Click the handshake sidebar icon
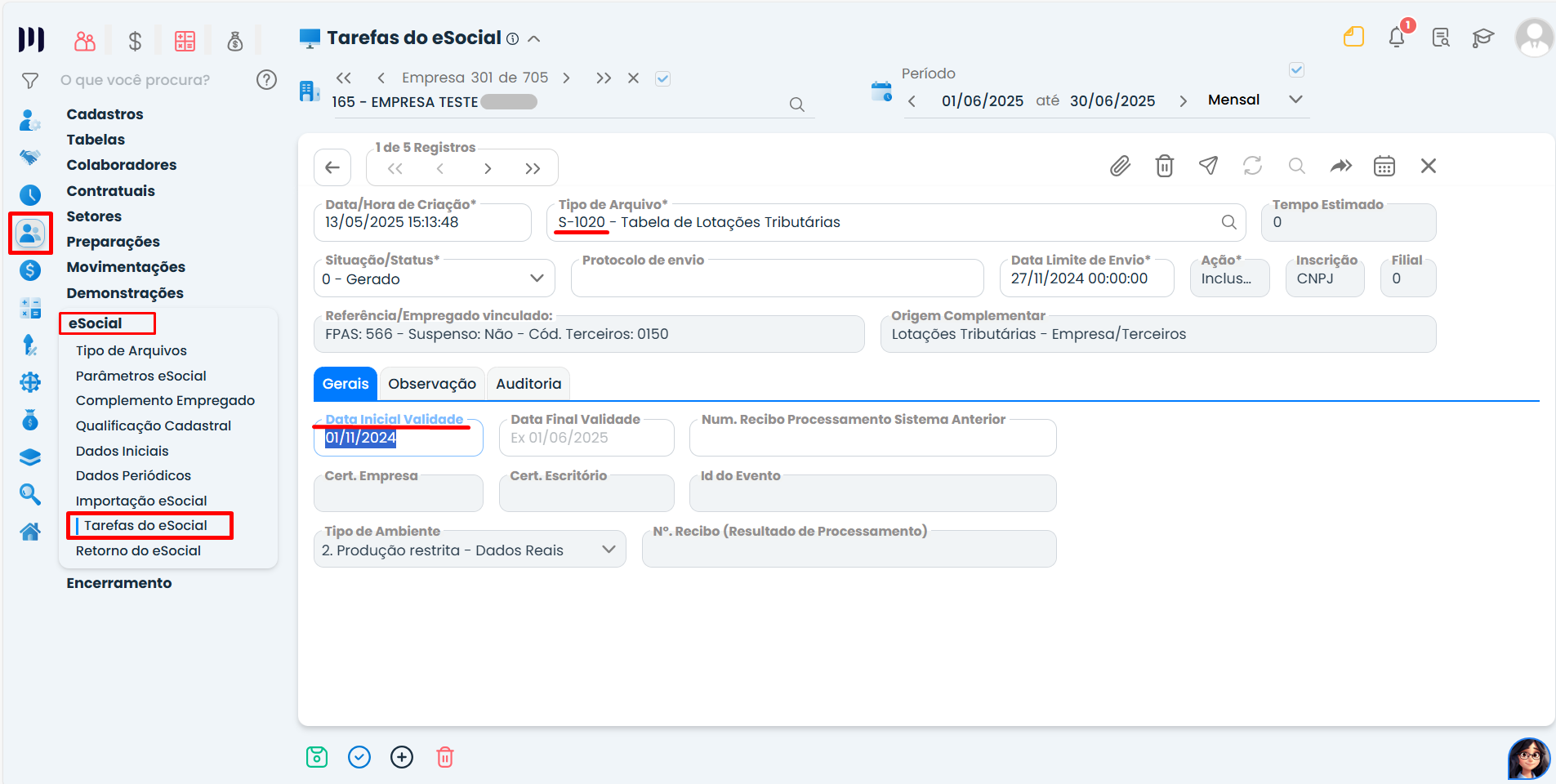Viewport: 1556px width, 784px height. [30, 156]
